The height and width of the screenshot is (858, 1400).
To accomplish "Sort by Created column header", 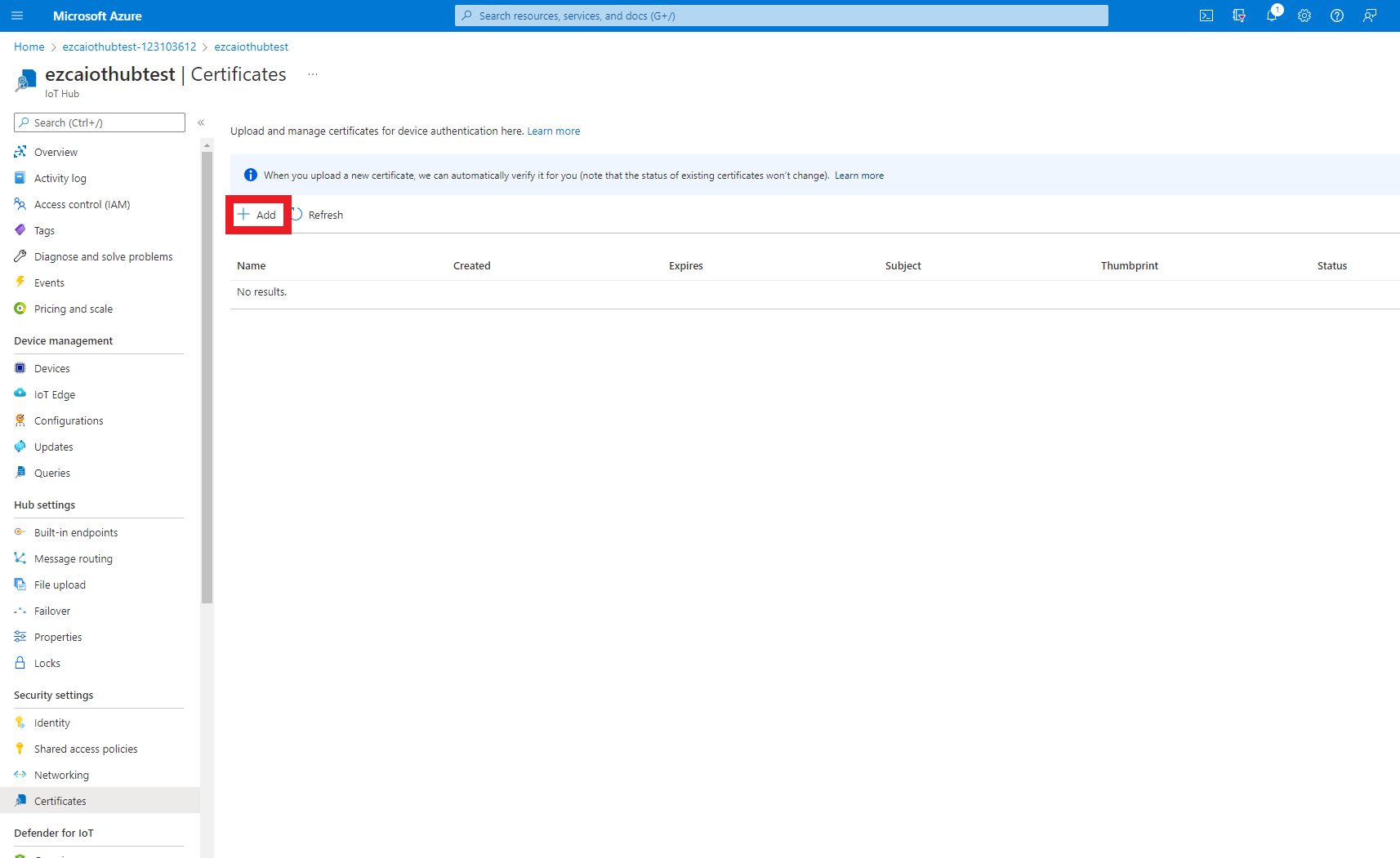I will (x=472, y=265).
